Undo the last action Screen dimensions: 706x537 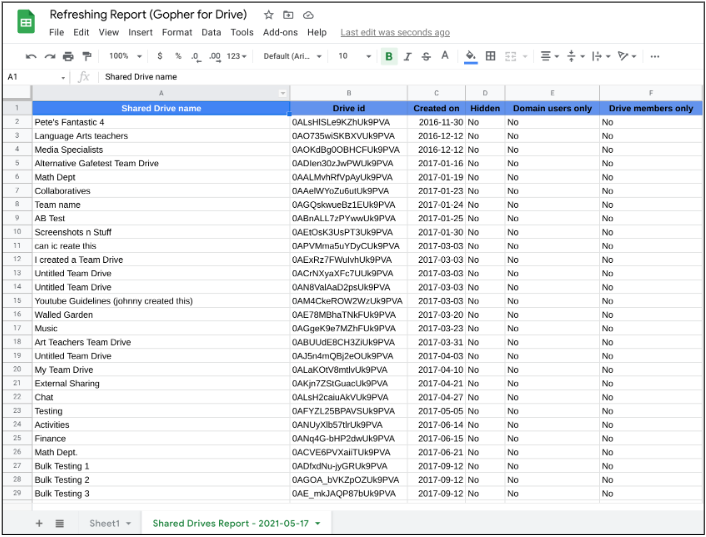[31, 56]
